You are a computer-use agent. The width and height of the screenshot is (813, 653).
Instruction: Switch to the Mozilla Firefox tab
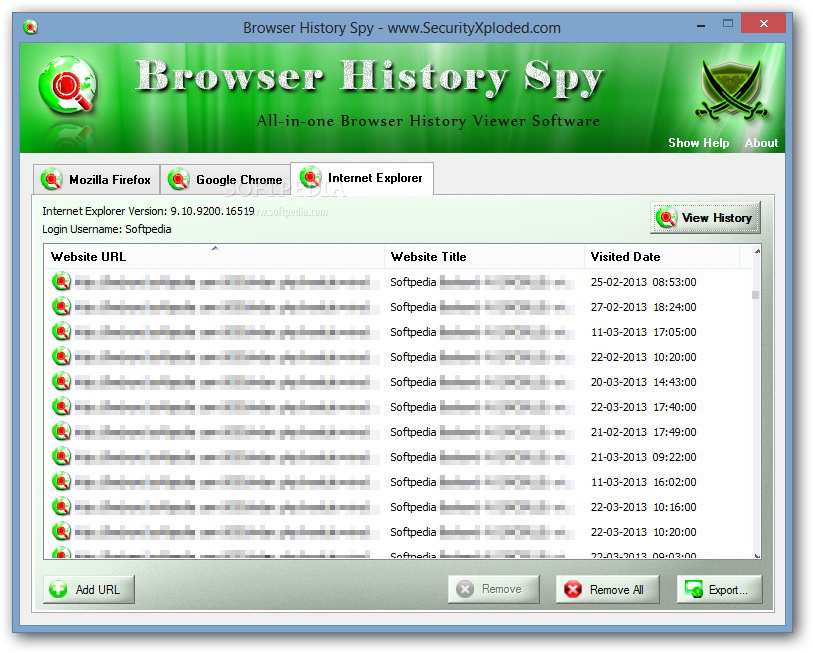coord(96,179)
